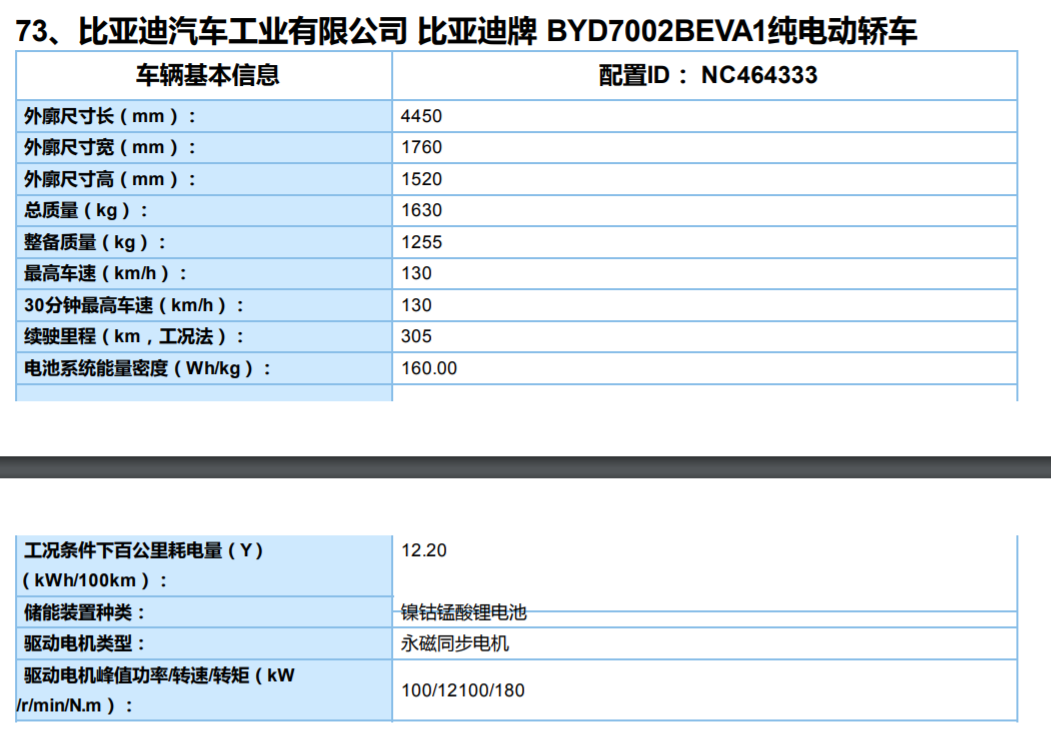Select the label '外廓尺寸长（mm）：'
The height and width of the screenshot is (739, 1051).
[111, 116]
